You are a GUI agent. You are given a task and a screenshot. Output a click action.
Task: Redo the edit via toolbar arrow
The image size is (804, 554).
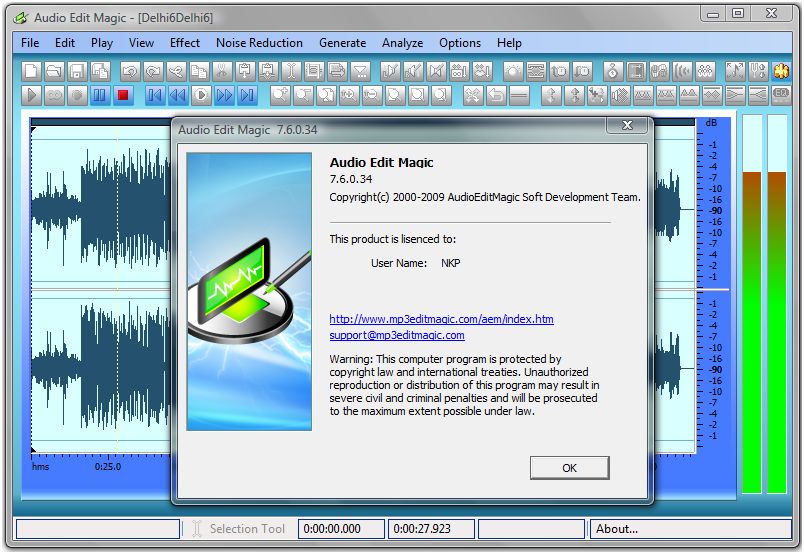[x=153, y=71]
